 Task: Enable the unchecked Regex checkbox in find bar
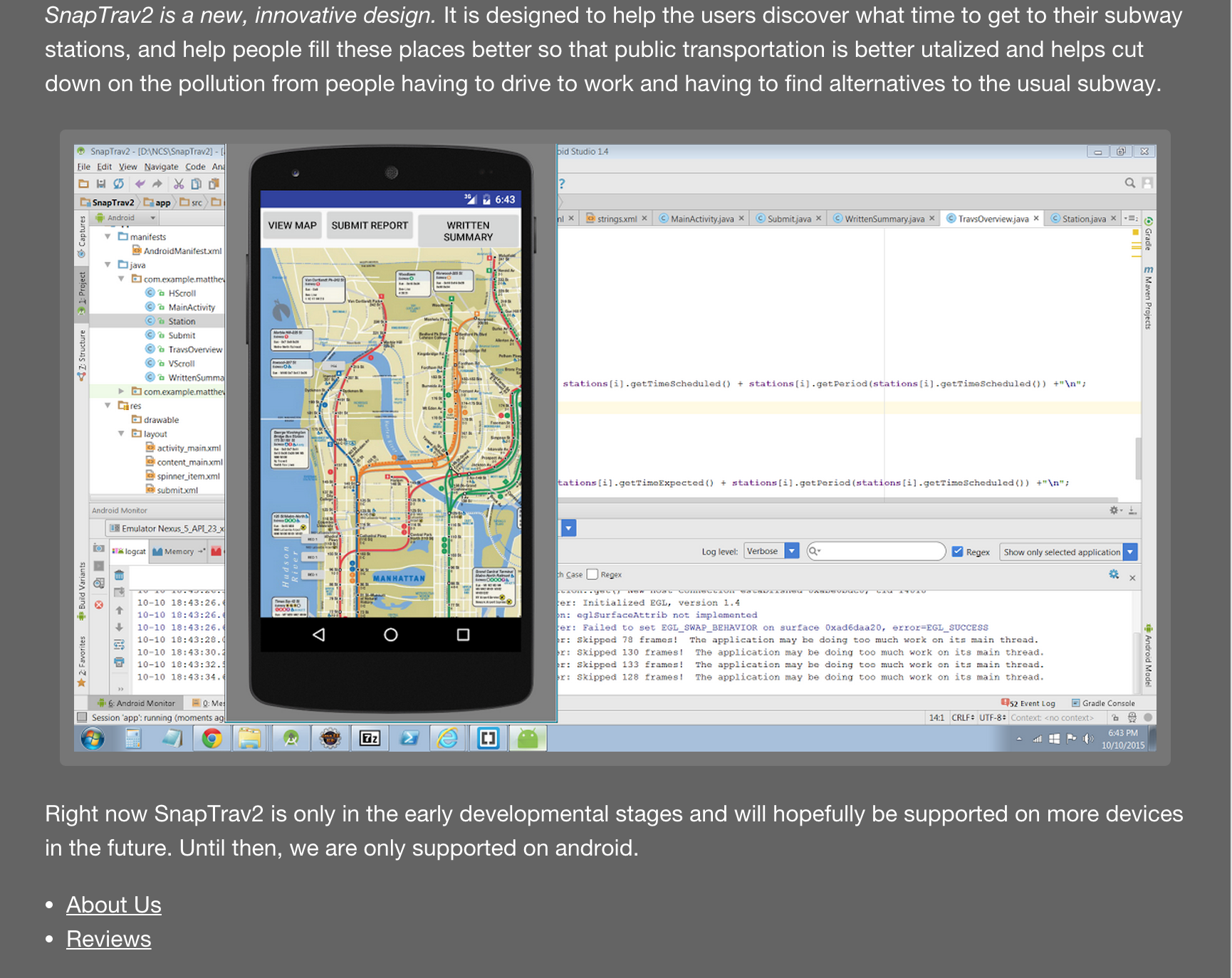pos(592,574)
